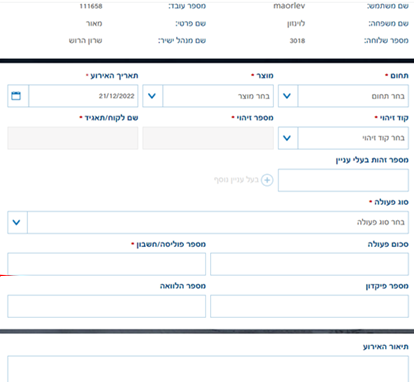This screenshot has width=414, height=382.
Task: Open the בחר תחום combo box
Action: 343,96
